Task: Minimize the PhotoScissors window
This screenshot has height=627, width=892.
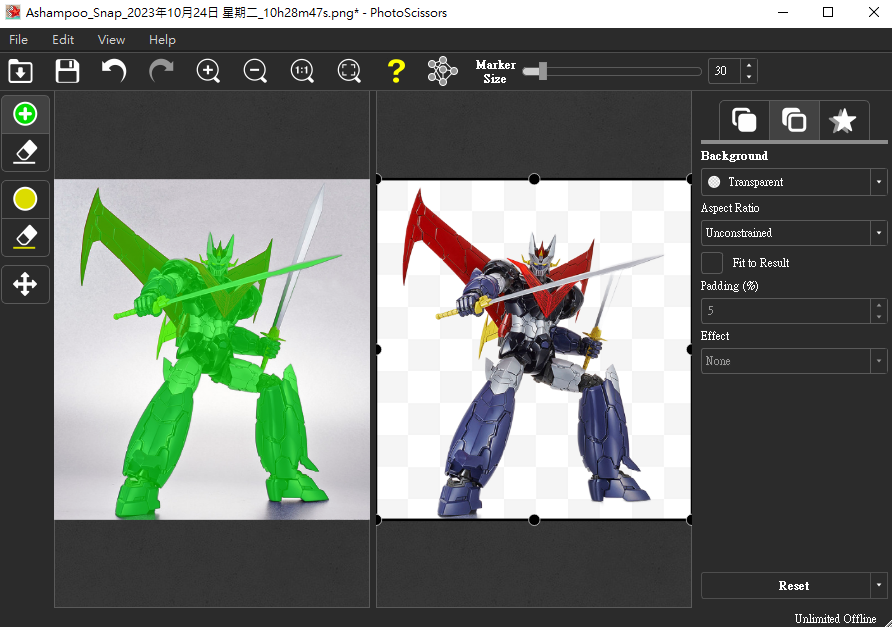Action: [783, 13]
